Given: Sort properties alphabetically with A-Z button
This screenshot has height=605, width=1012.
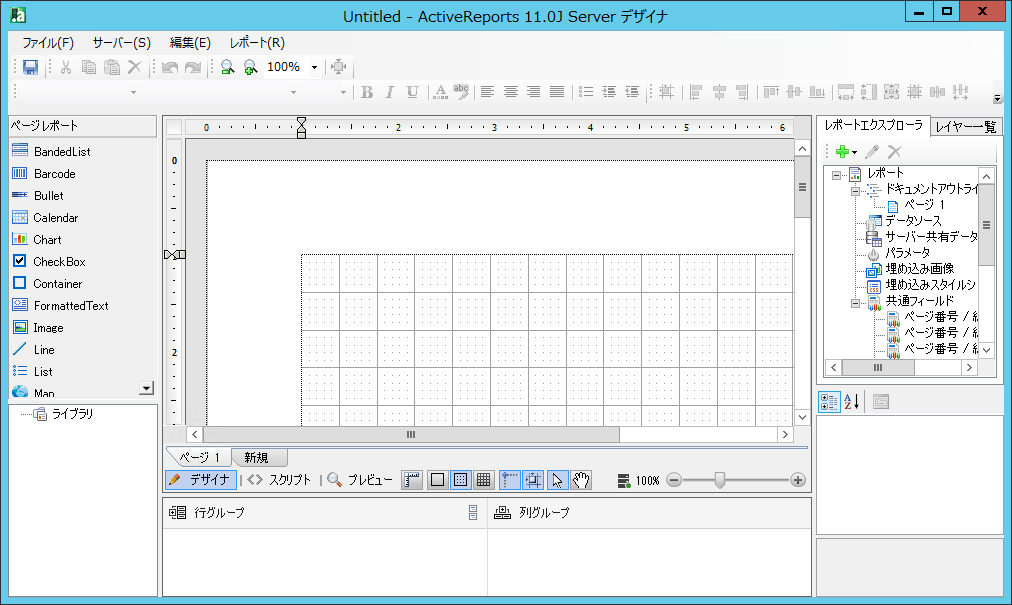Looking at the screenshot, I should (852, 402).
